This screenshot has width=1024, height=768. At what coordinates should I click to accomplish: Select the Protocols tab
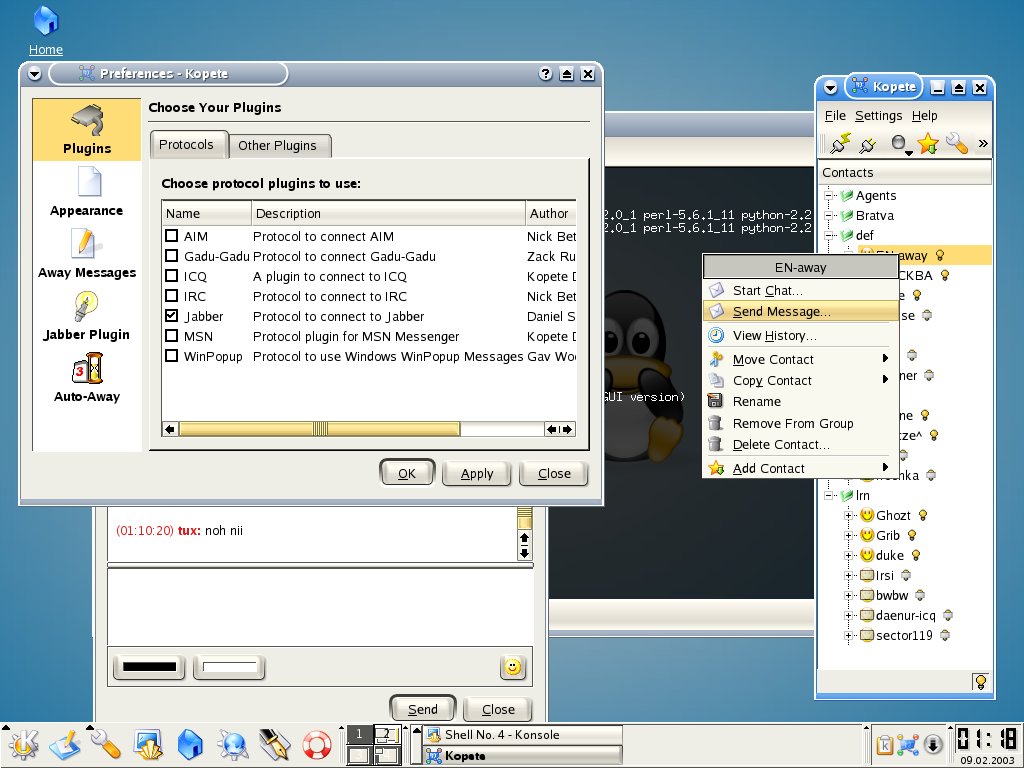pyautogui.click(x=186, y=144)
